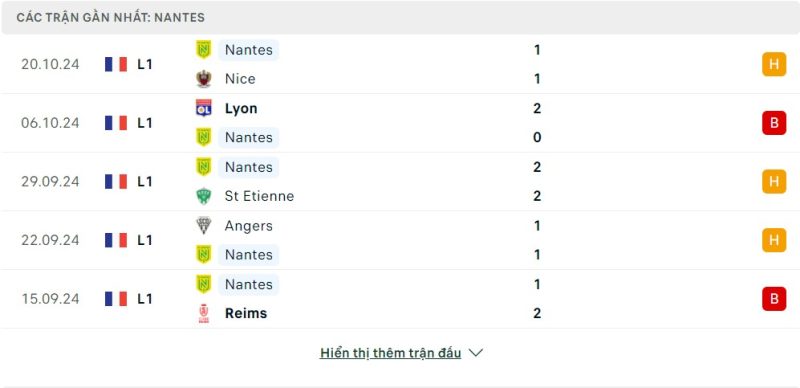Click the draw badge for Nantes–Nice match
Screen dimensions: 800x388
pyautogui.click(x=774, y=64)
